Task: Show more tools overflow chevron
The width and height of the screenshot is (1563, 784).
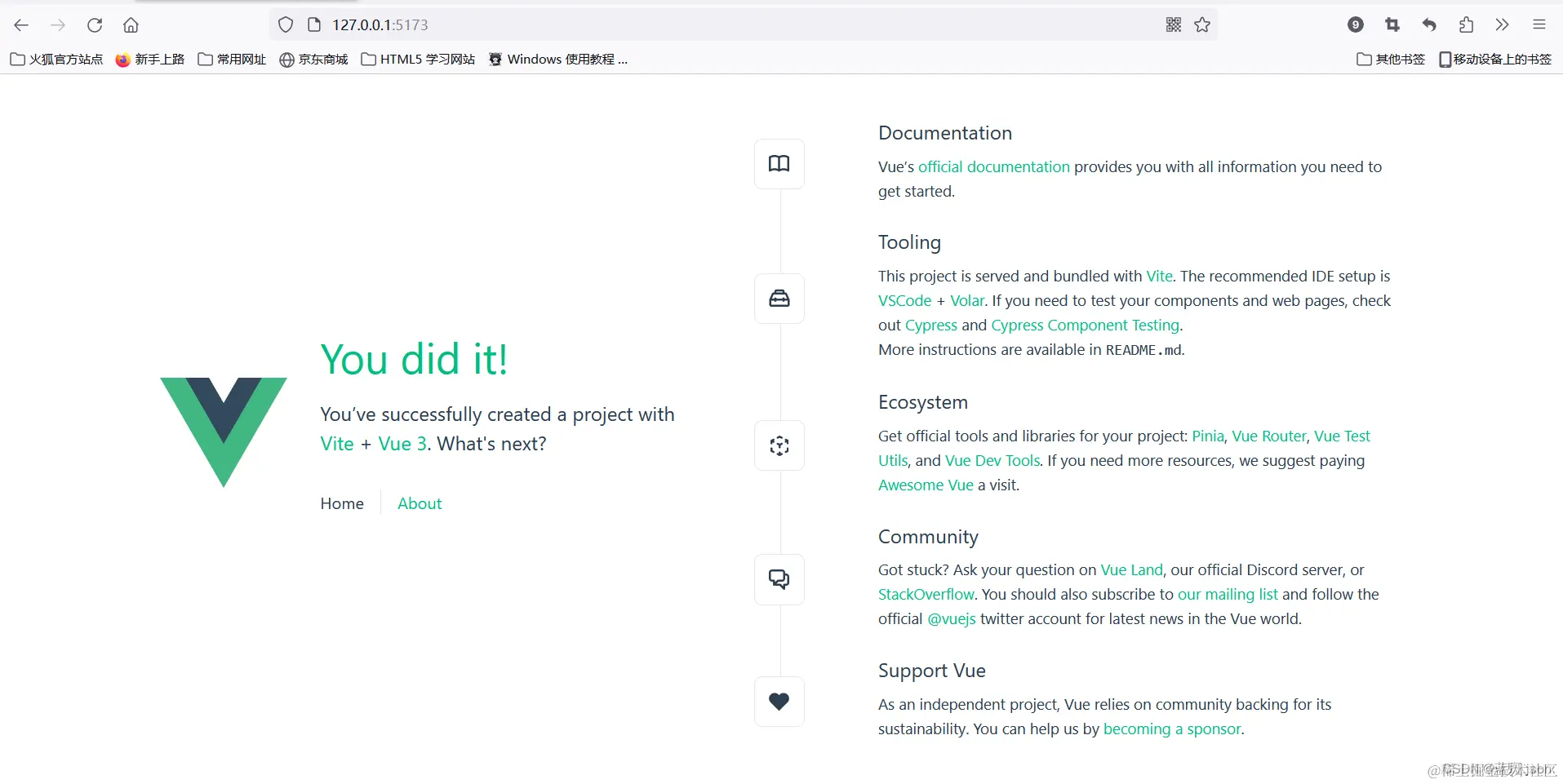Action: [x=1503, y=25]
